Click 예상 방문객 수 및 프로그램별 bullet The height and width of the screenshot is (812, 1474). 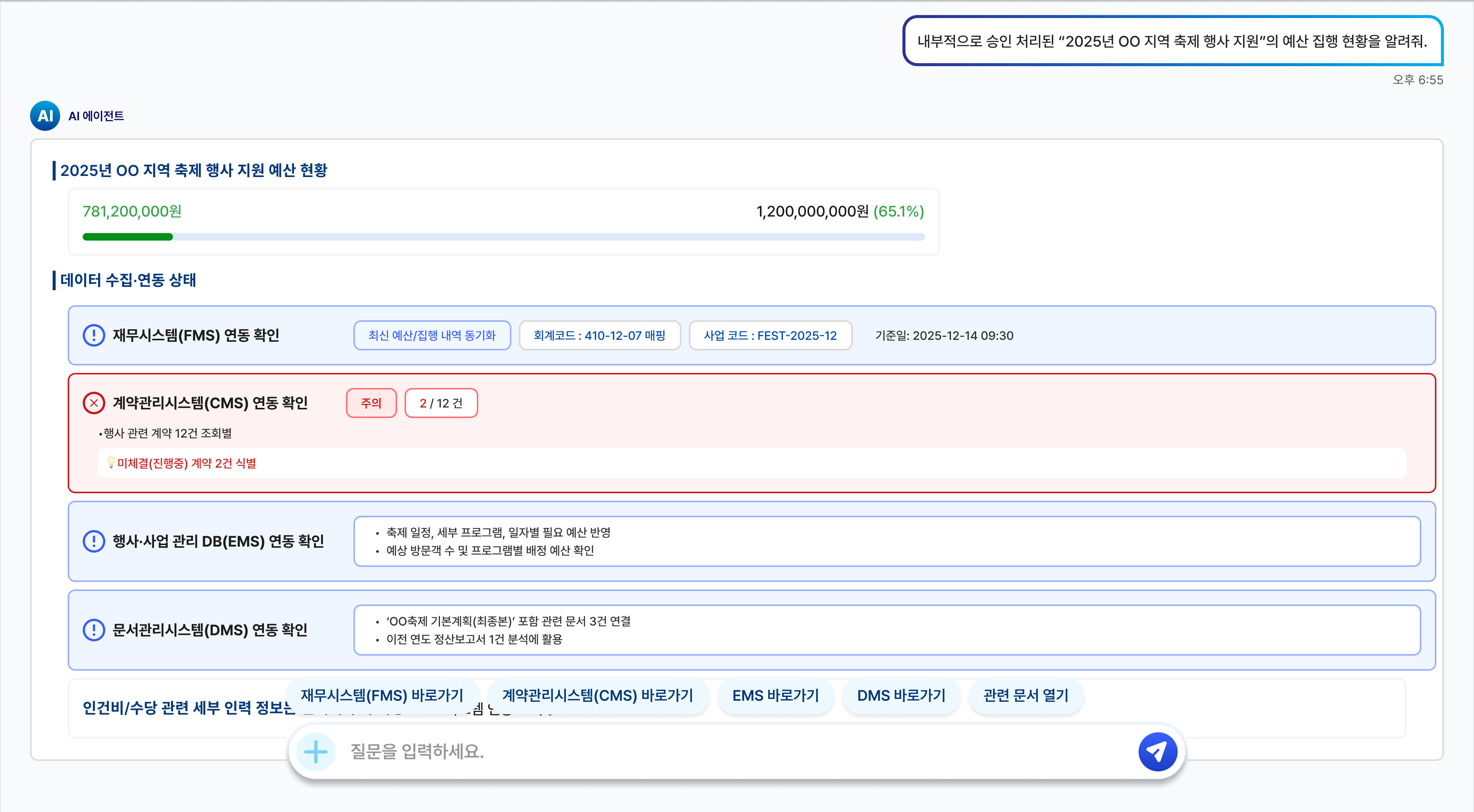pyautogui.click(x=490, y=550)
